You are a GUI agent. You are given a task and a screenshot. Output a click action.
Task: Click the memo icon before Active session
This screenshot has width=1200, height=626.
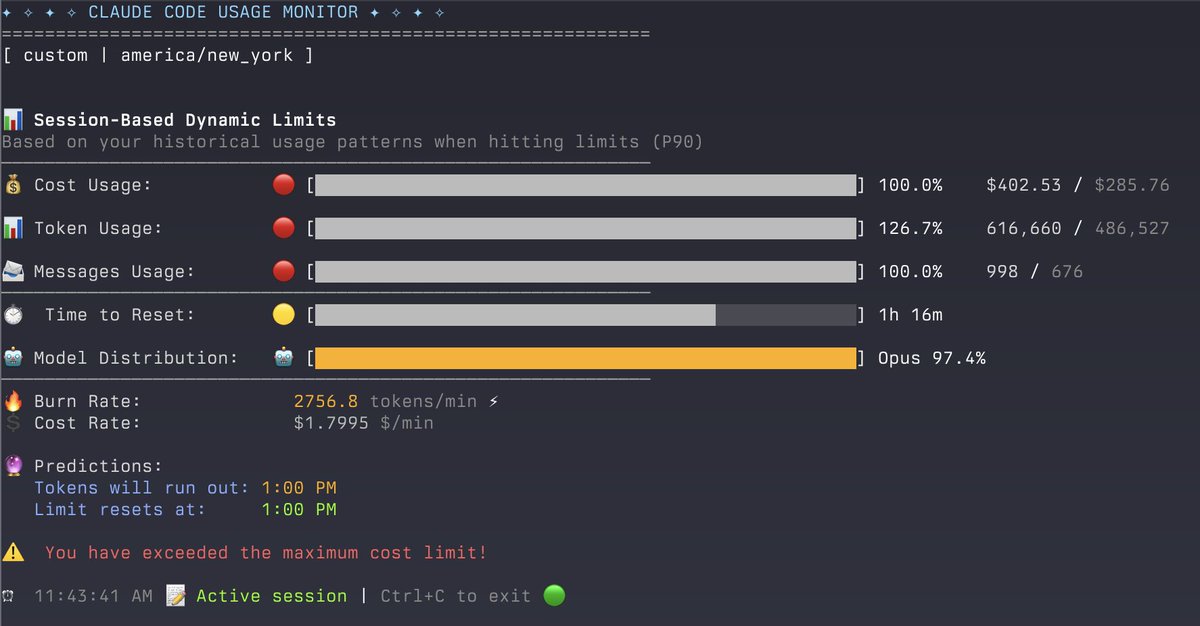176,595
